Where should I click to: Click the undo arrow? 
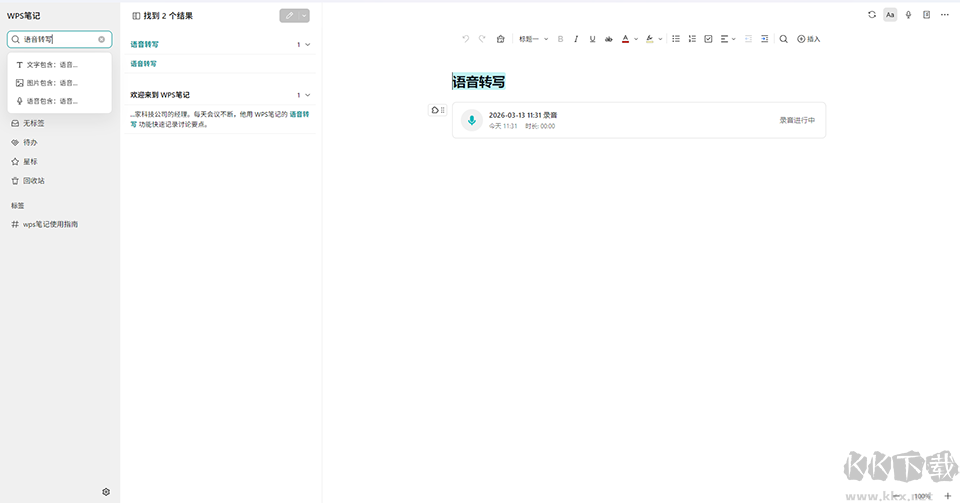(465, 39)
